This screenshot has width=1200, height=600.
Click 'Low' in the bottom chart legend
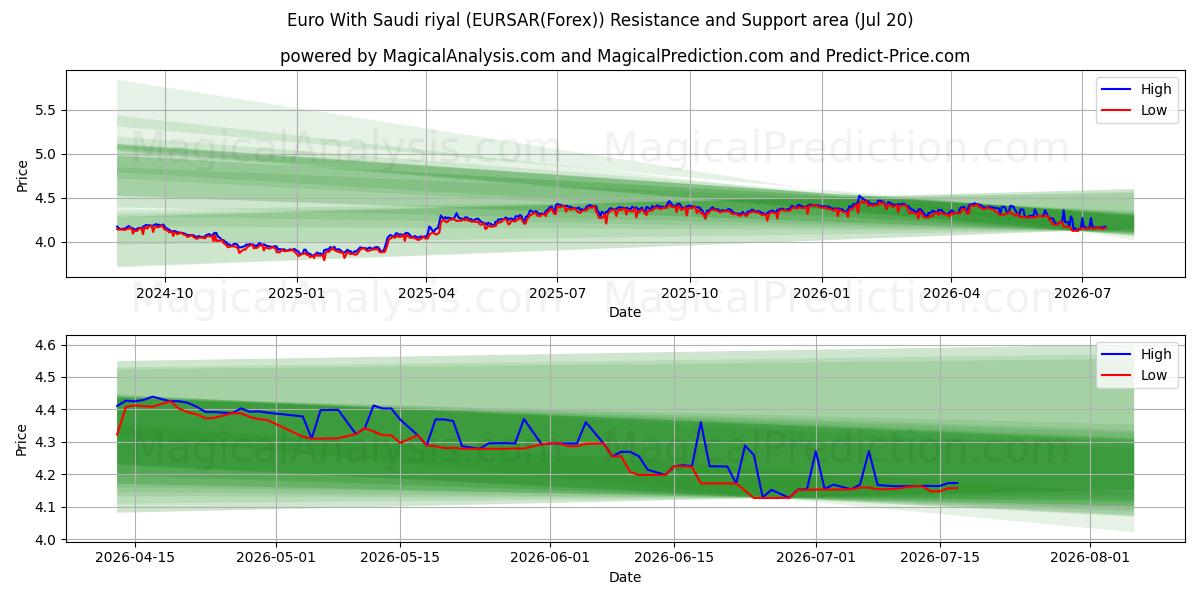[x=1154, y=375]
